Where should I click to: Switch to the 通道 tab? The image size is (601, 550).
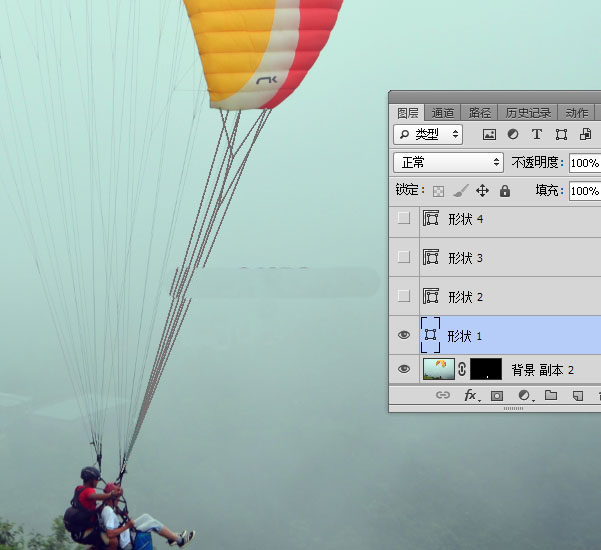click(x=444, y=113)
